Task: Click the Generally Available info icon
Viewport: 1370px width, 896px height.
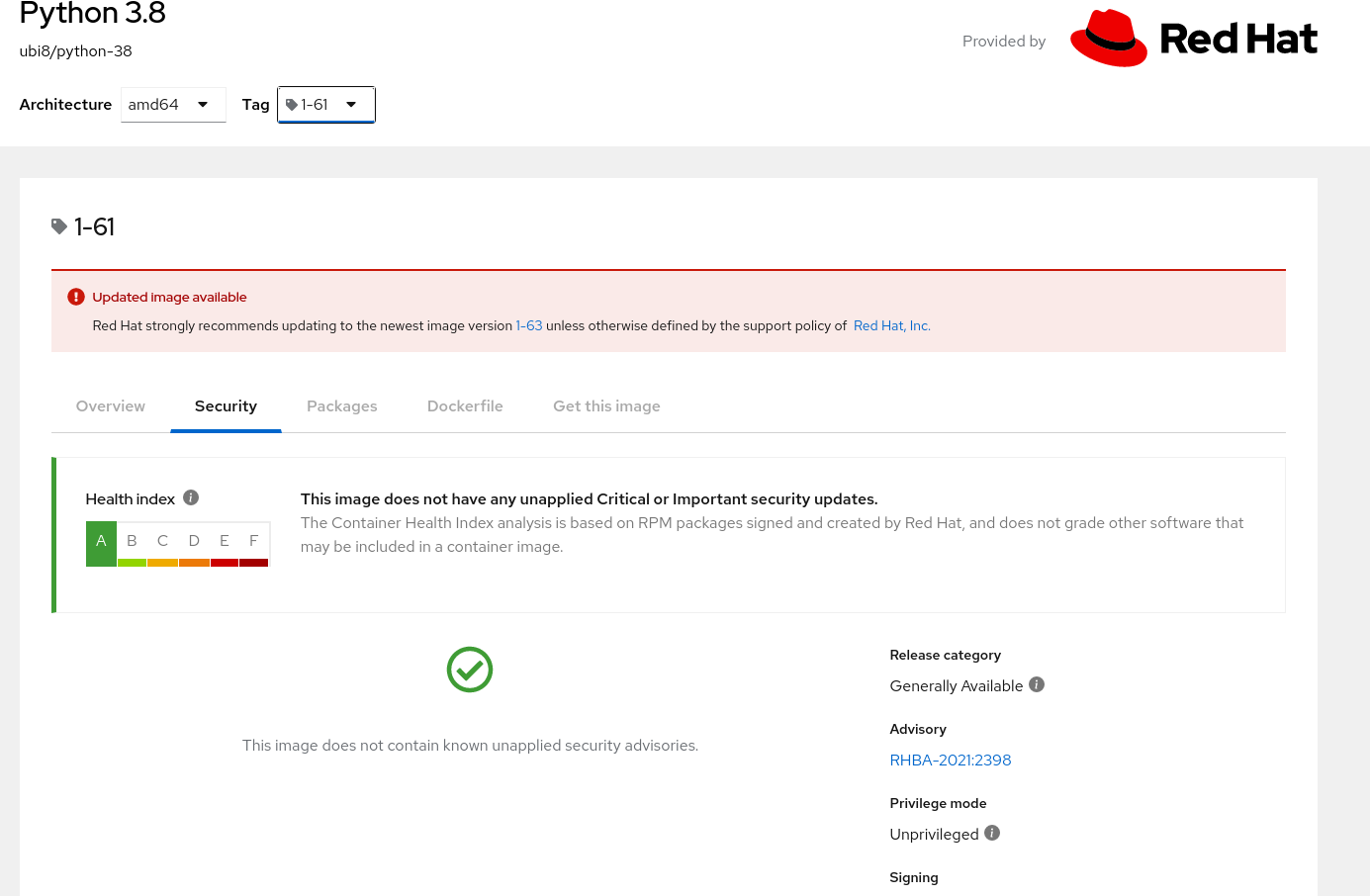Action: [1037, 684]
